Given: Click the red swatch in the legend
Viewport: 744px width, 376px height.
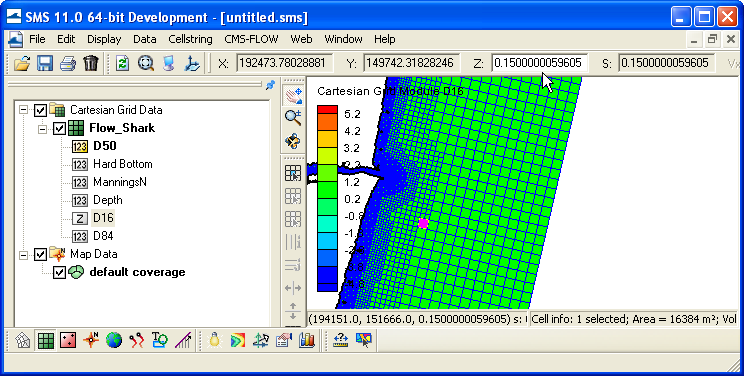Looking at the screenshot, I should tap(327, 110).
